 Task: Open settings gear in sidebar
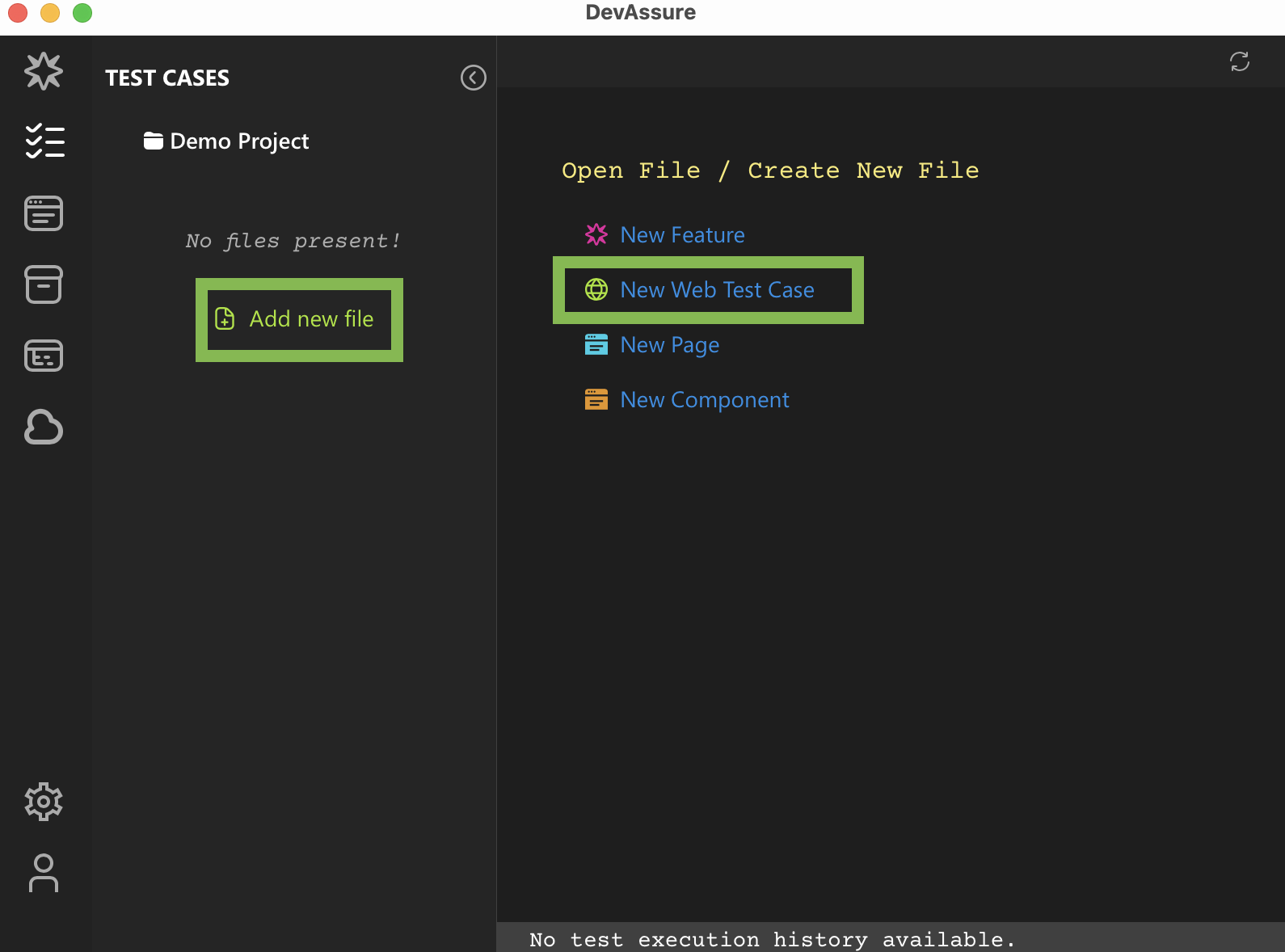pos(44,802)
